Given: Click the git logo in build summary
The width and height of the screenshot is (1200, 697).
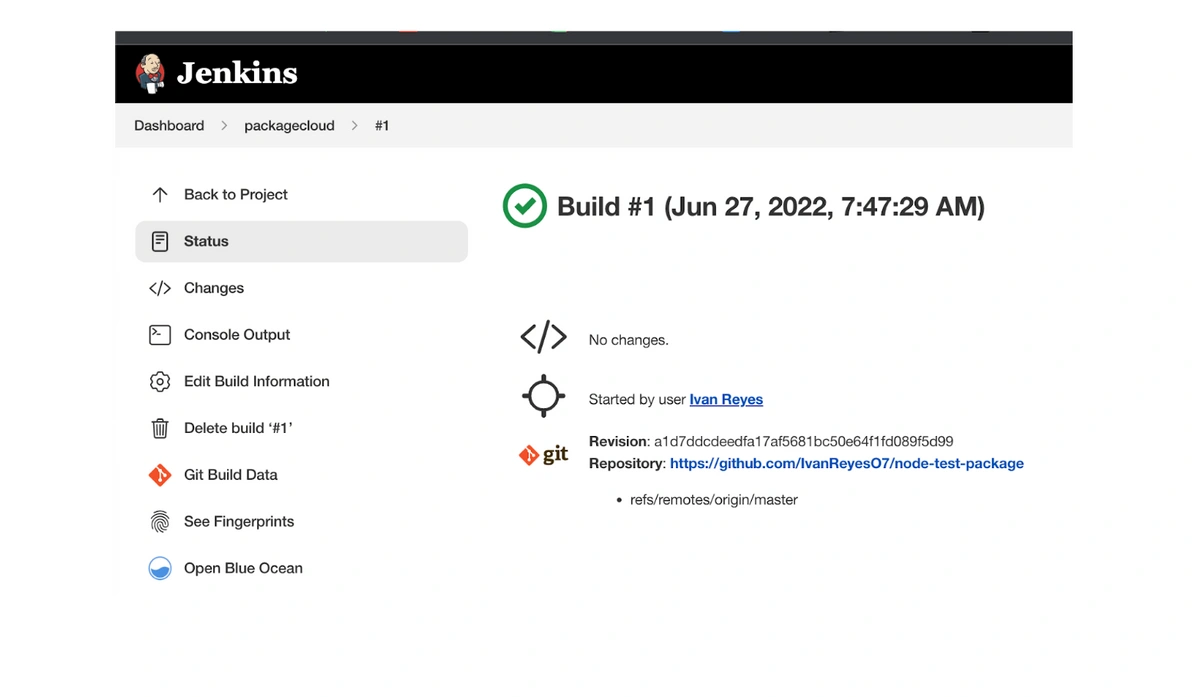Looking at the screenshot, I should click(x=544, y=455).
